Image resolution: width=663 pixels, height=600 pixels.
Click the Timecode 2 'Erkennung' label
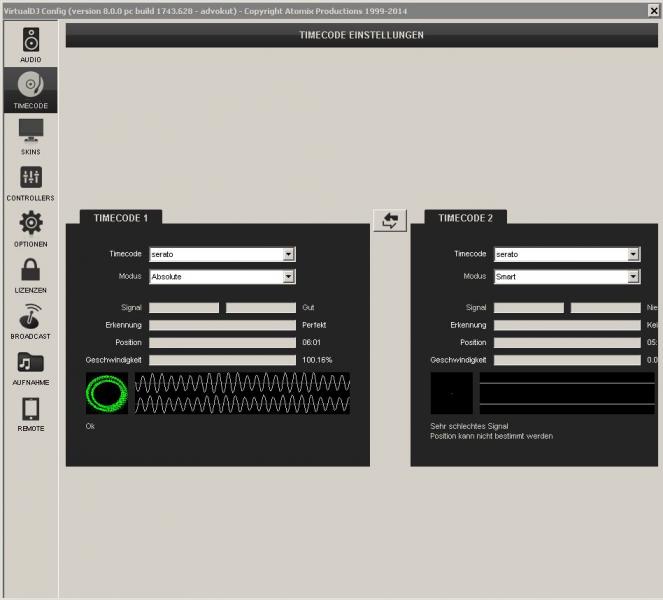click(468, 325)
